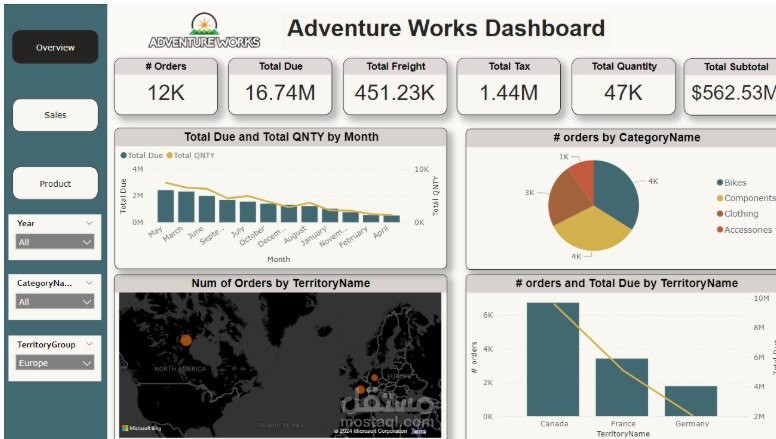The height and width of the screenshot is (439, 776).
Task: Click the France bar in territory chart
Action: [x=622, y=387]
